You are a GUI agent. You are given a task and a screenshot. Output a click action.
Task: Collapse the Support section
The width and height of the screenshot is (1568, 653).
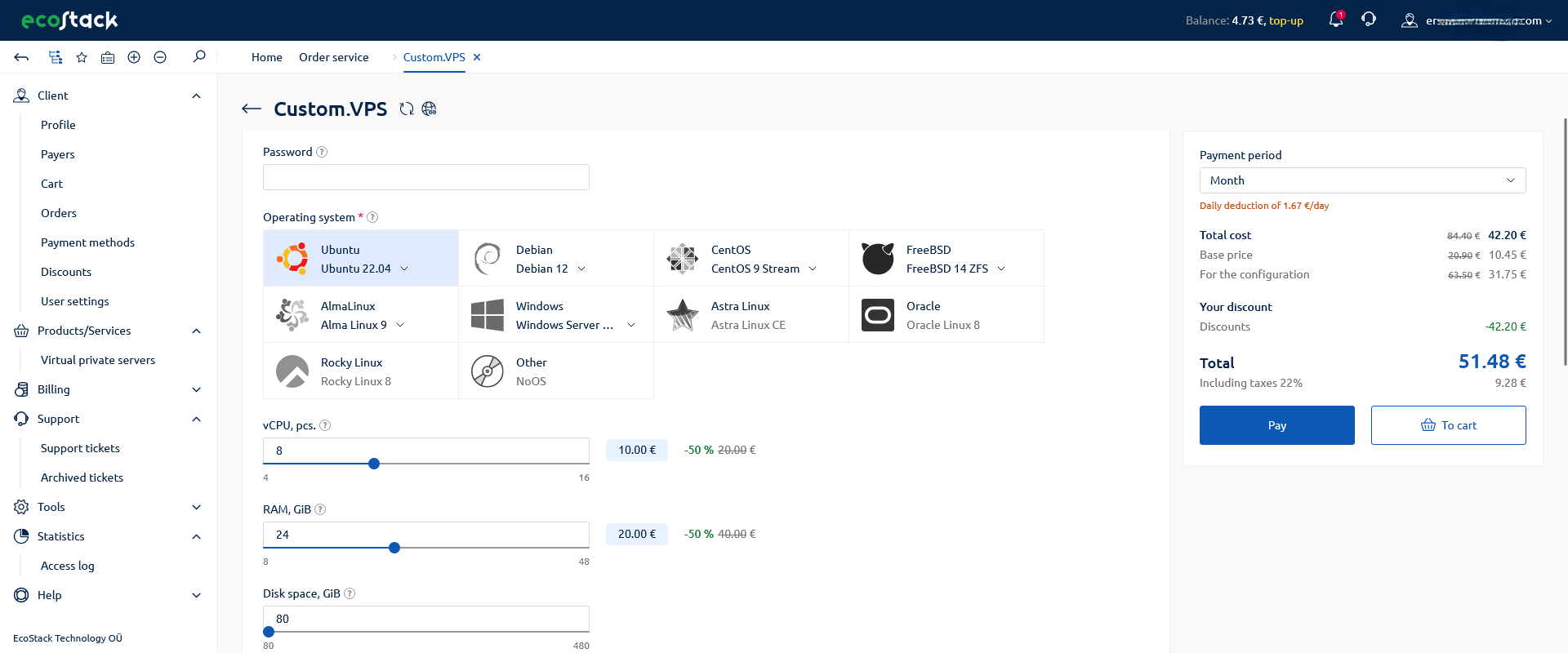(x=196, y=419)
